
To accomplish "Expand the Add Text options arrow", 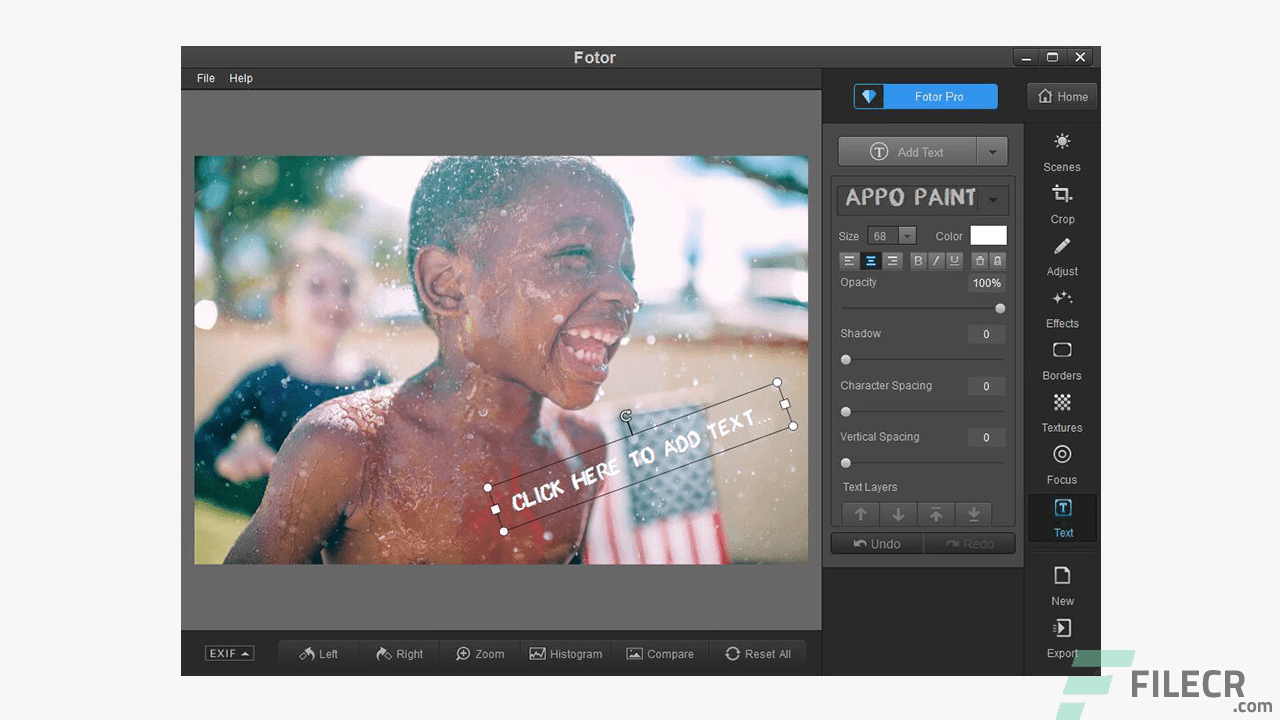I will tap(993, 151).
